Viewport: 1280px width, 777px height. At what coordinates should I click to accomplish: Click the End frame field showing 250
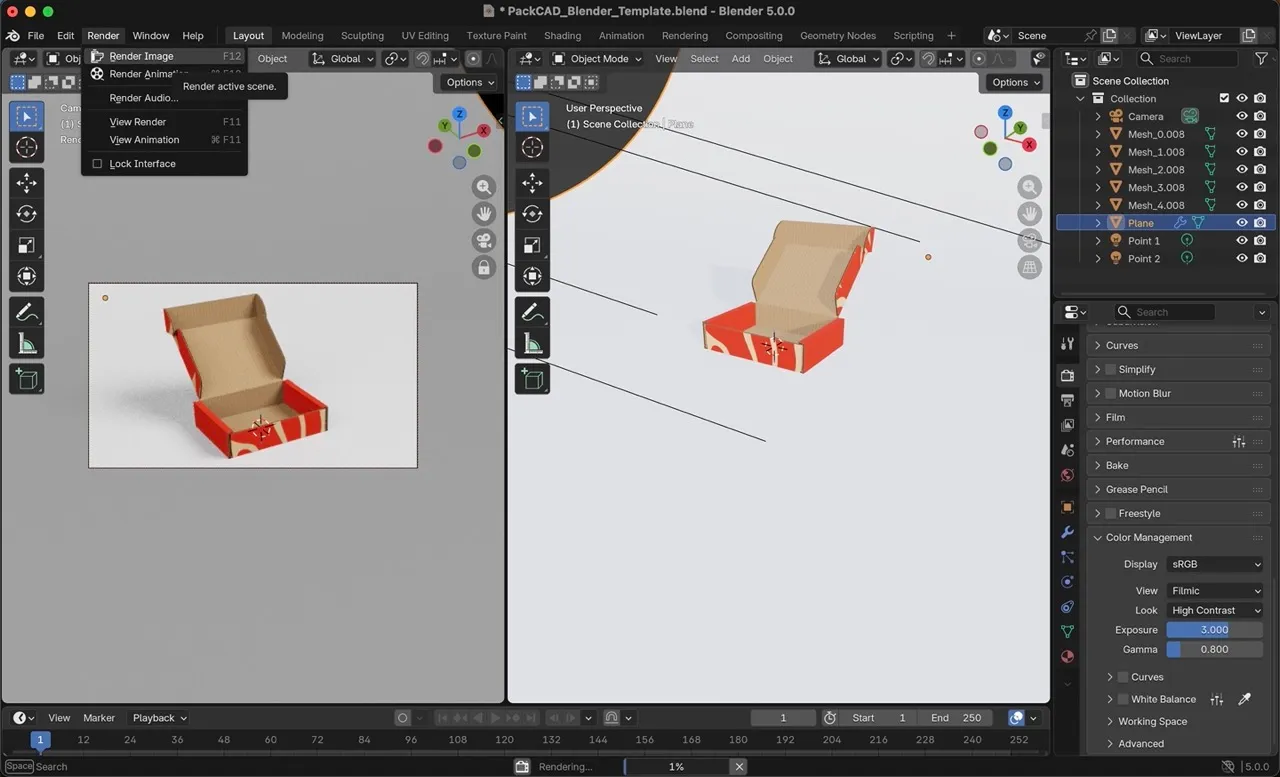(956, 717)
